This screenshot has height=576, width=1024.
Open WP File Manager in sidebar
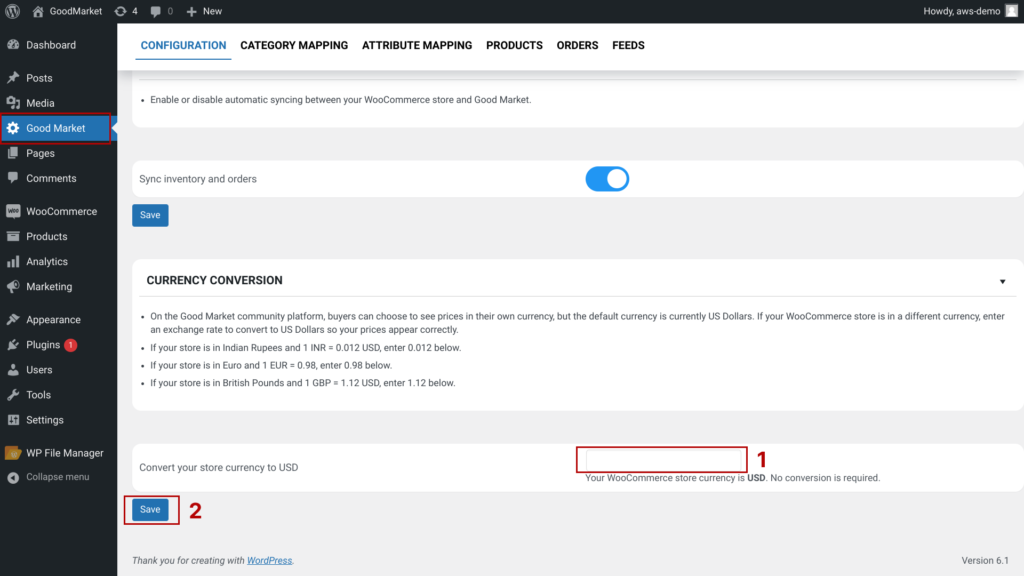pyautogui.click(x=64, y=453)
